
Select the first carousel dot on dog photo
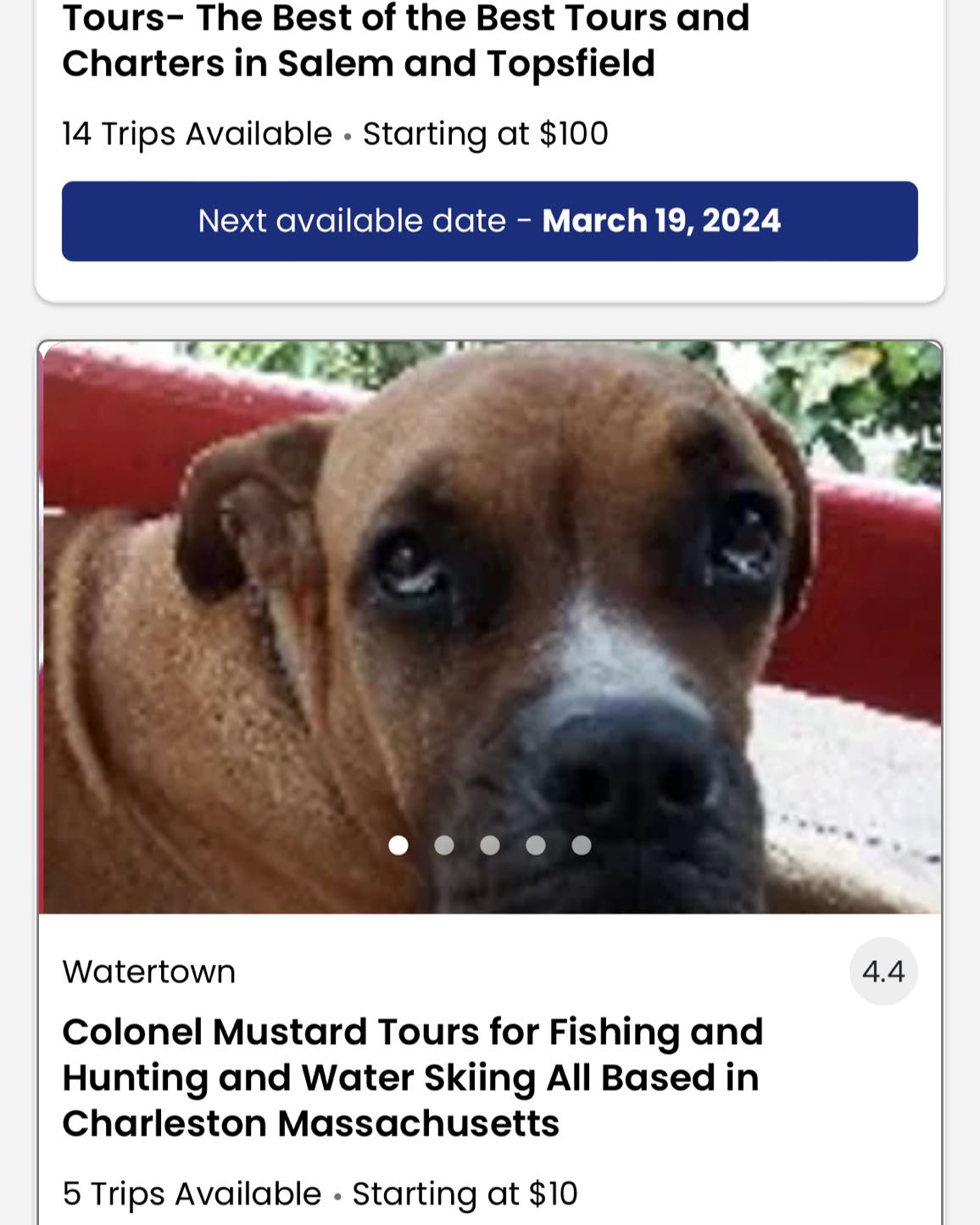398,845
